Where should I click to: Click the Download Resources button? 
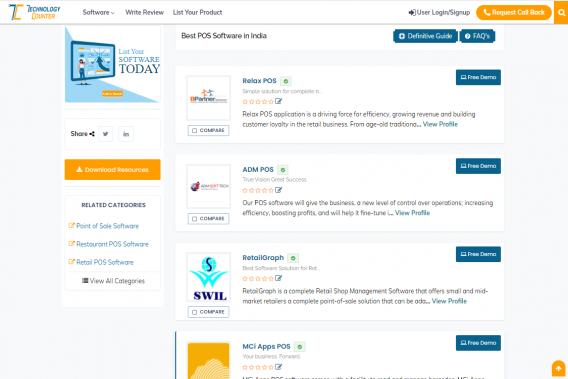point(112,170)
